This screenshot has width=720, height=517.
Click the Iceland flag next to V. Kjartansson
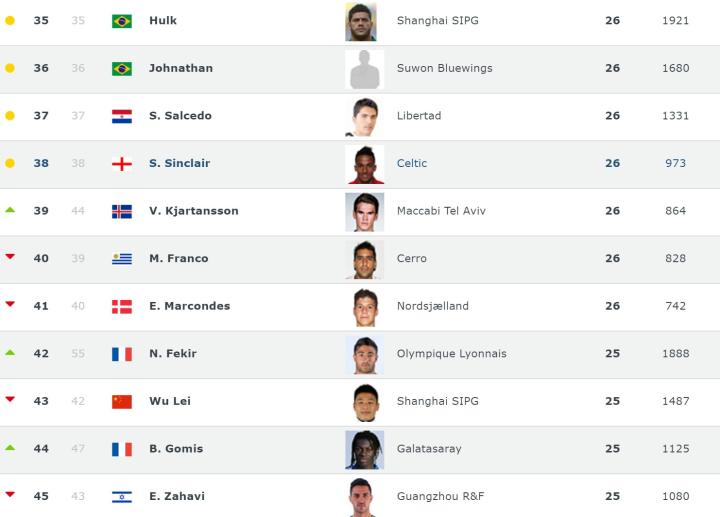[x=122, y=211]
